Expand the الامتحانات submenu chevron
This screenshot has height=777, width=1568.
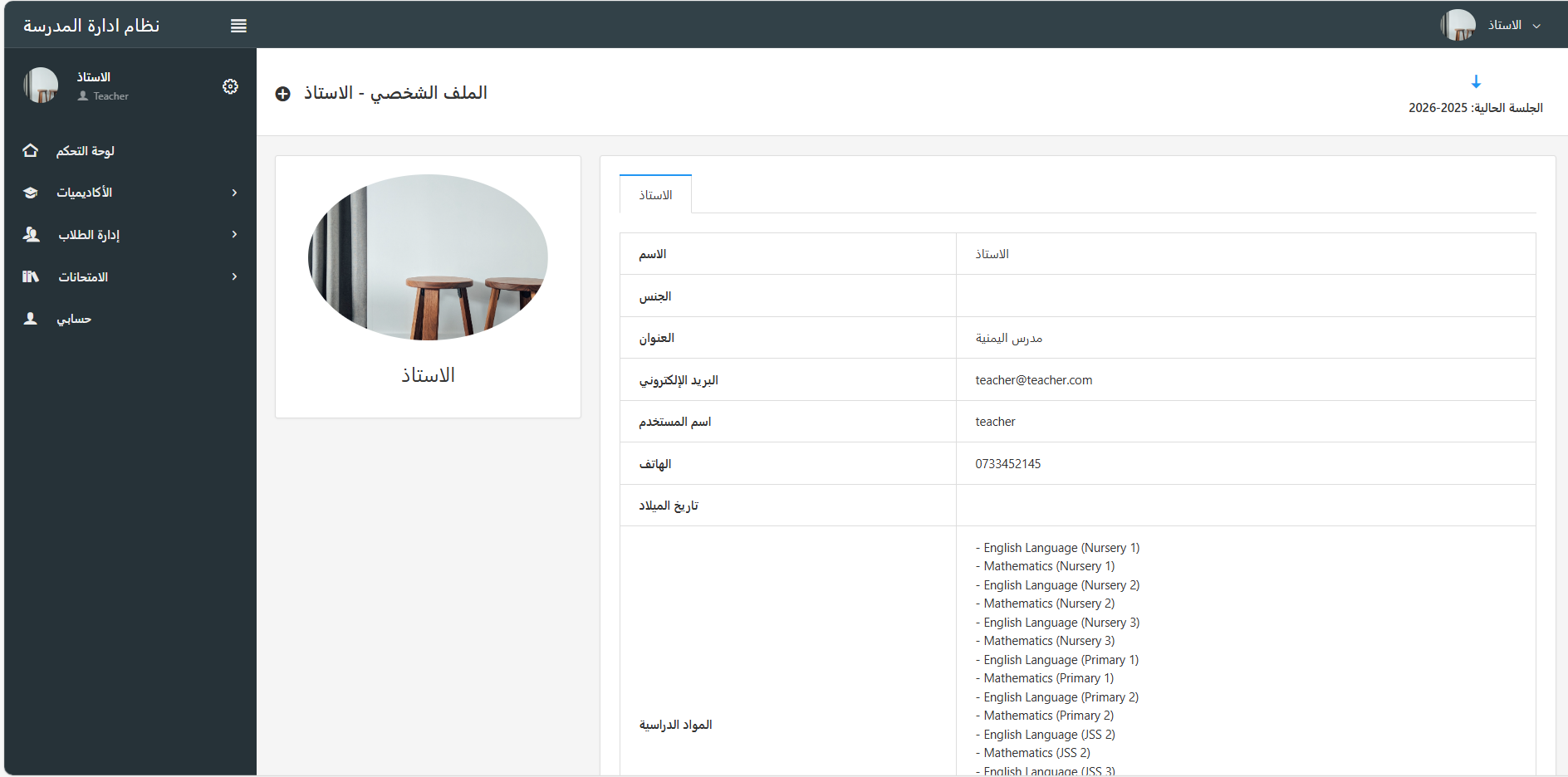235,276
